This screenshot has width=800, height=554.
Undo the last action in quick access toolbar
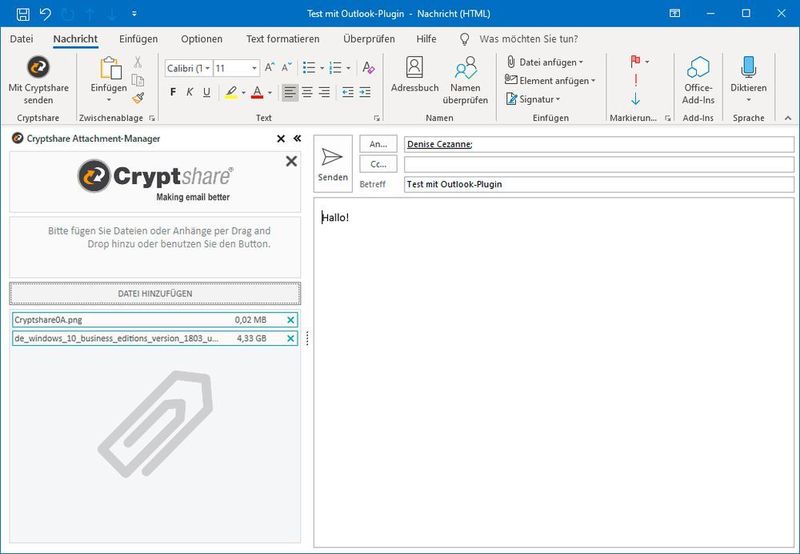(45, 14)
